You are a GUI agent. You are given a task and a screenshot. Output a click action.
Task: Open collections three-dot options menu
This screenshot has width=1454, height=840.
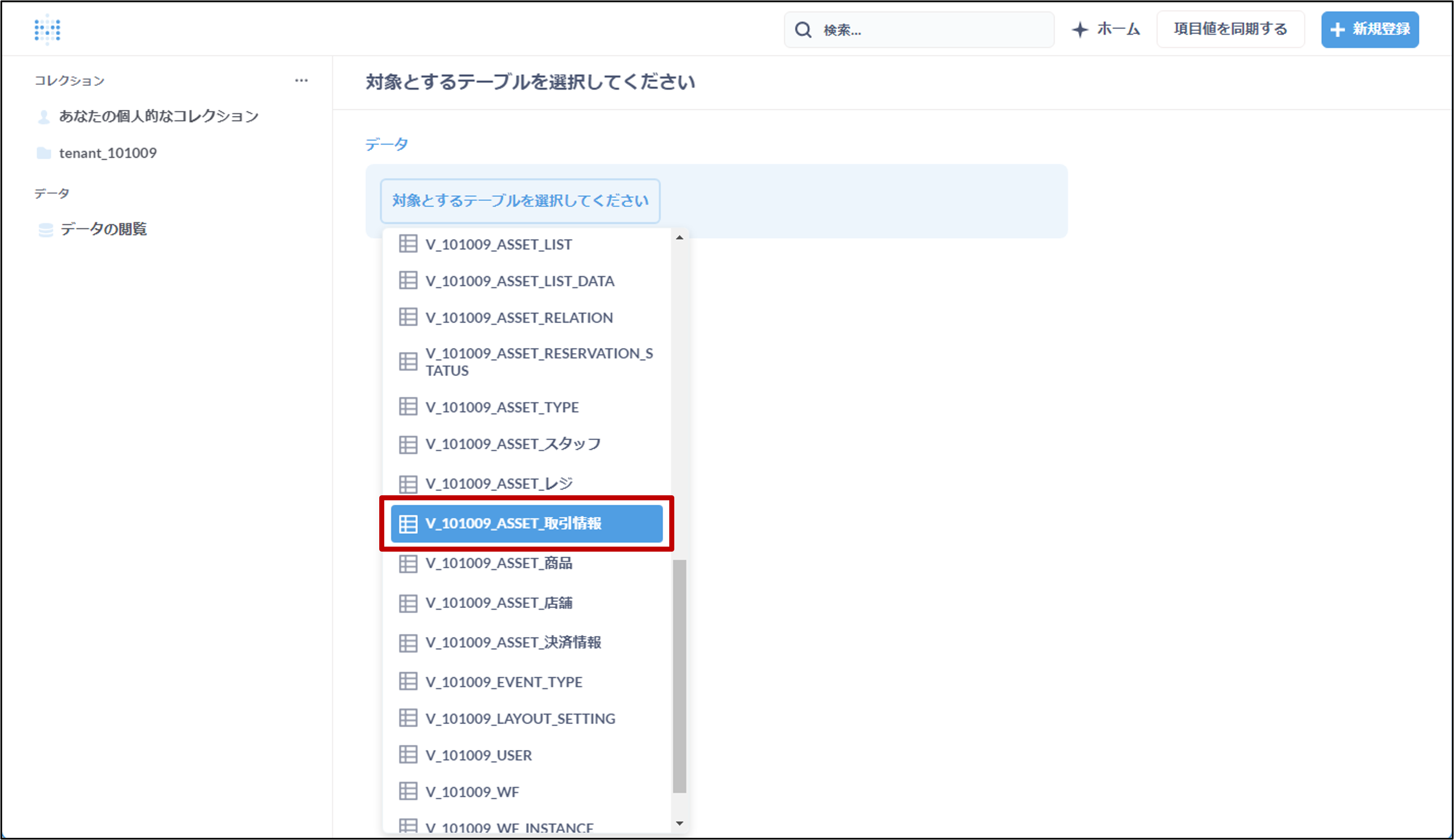pyautogui.click(x=301, y=81)
